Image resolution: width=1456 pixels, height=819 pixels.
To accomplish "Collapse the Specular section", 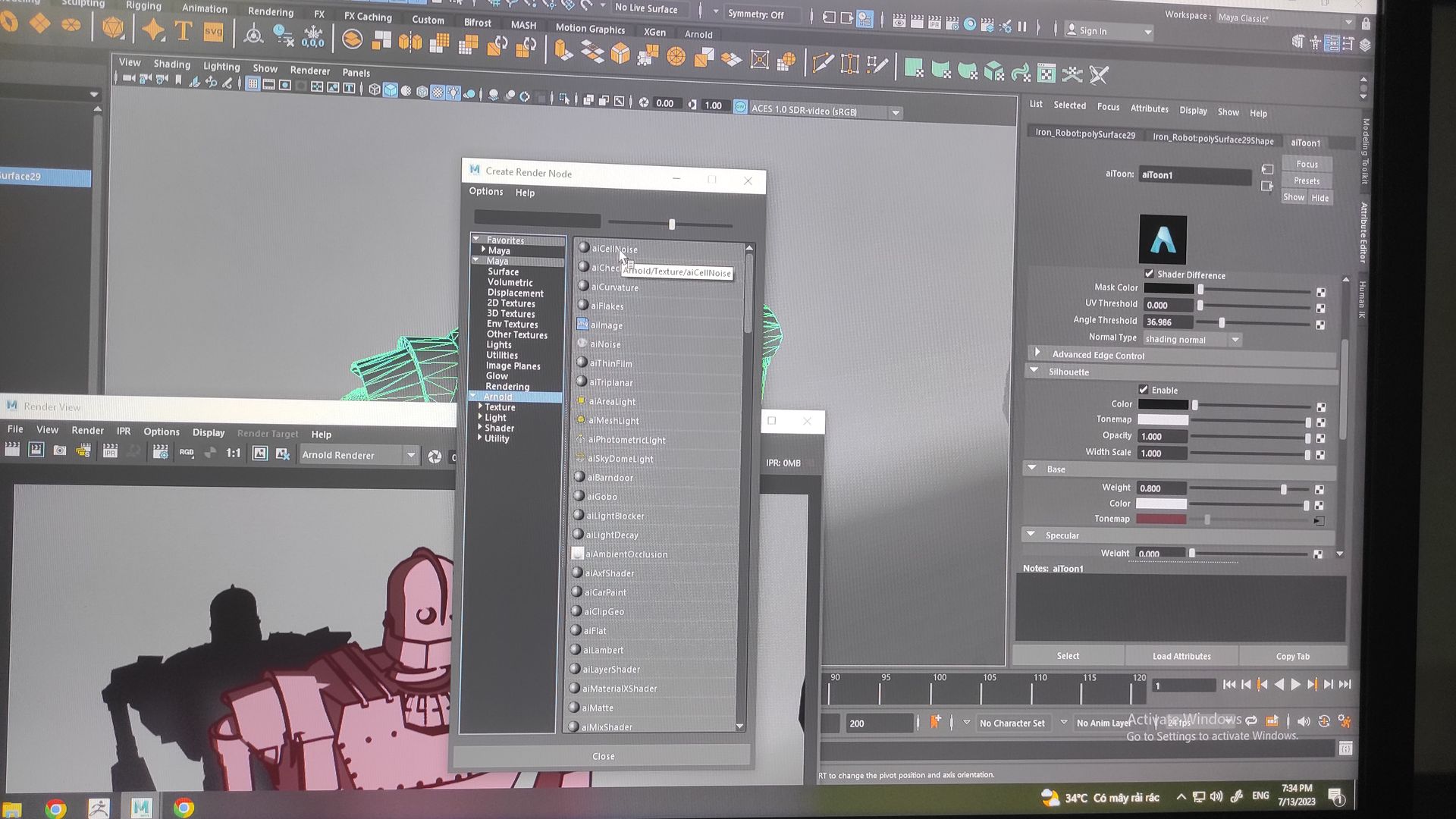I will click(x=1031, y=534).
